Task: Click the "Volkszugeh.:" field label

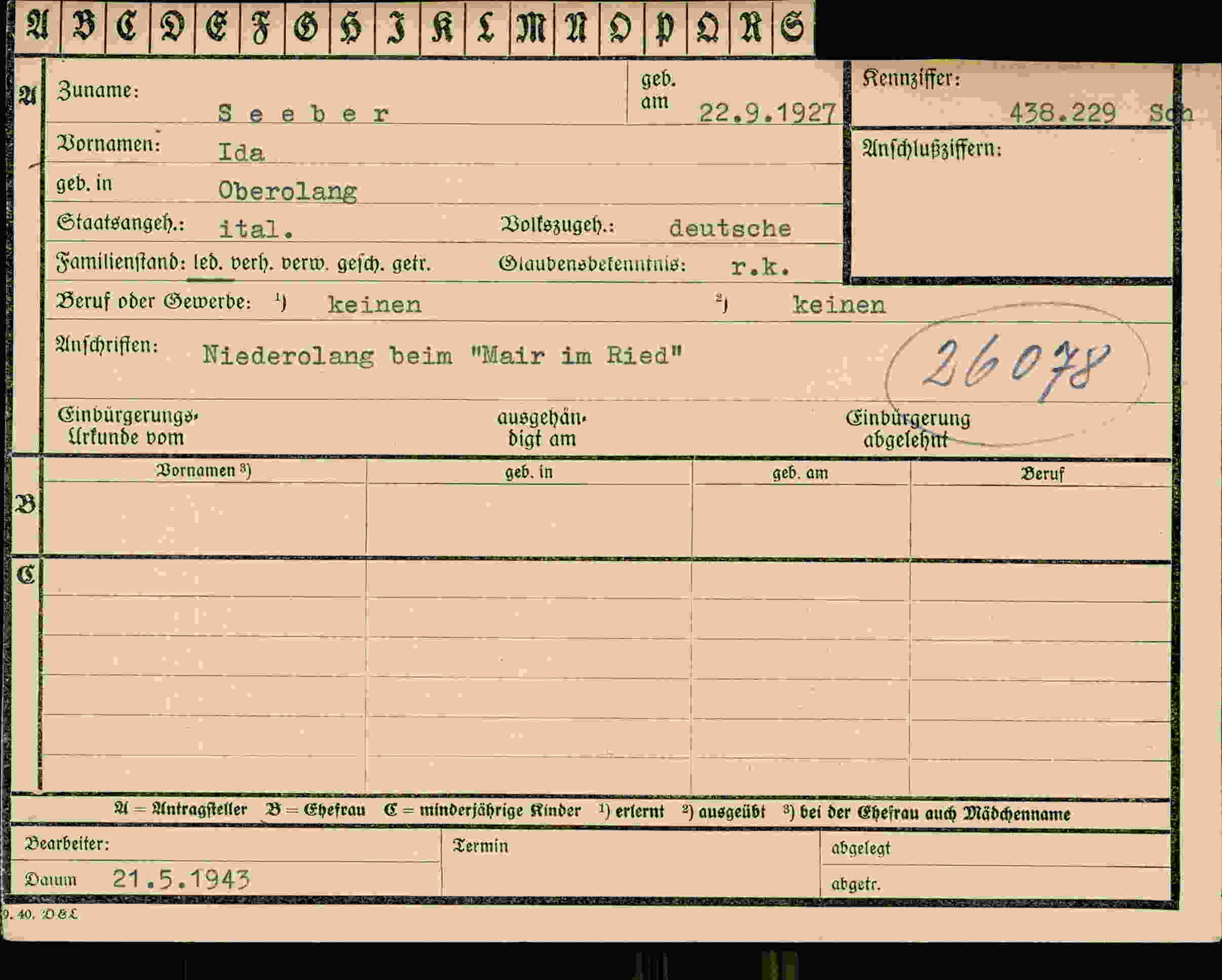Action: coord(557,225)
